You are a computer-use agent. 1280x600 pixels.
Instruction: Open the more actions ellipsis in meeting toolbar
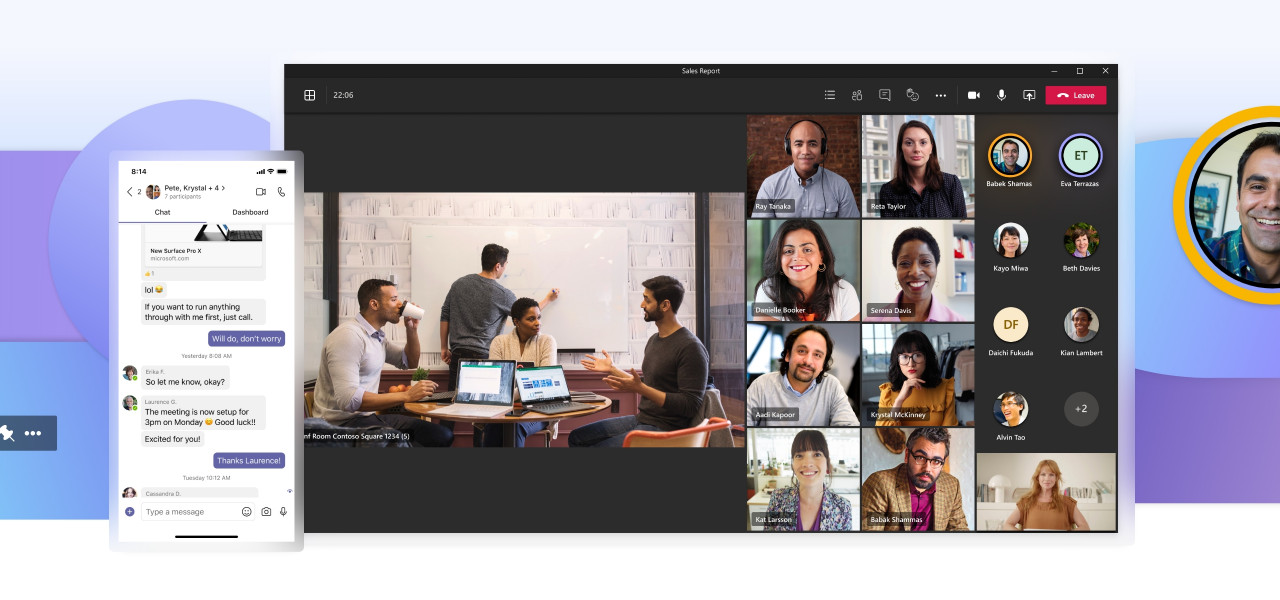coord(941,95)
